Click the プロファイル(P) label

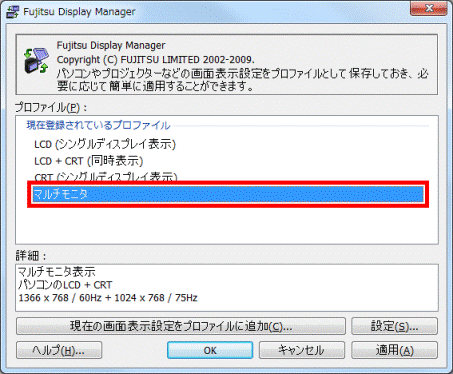point(51,107)
